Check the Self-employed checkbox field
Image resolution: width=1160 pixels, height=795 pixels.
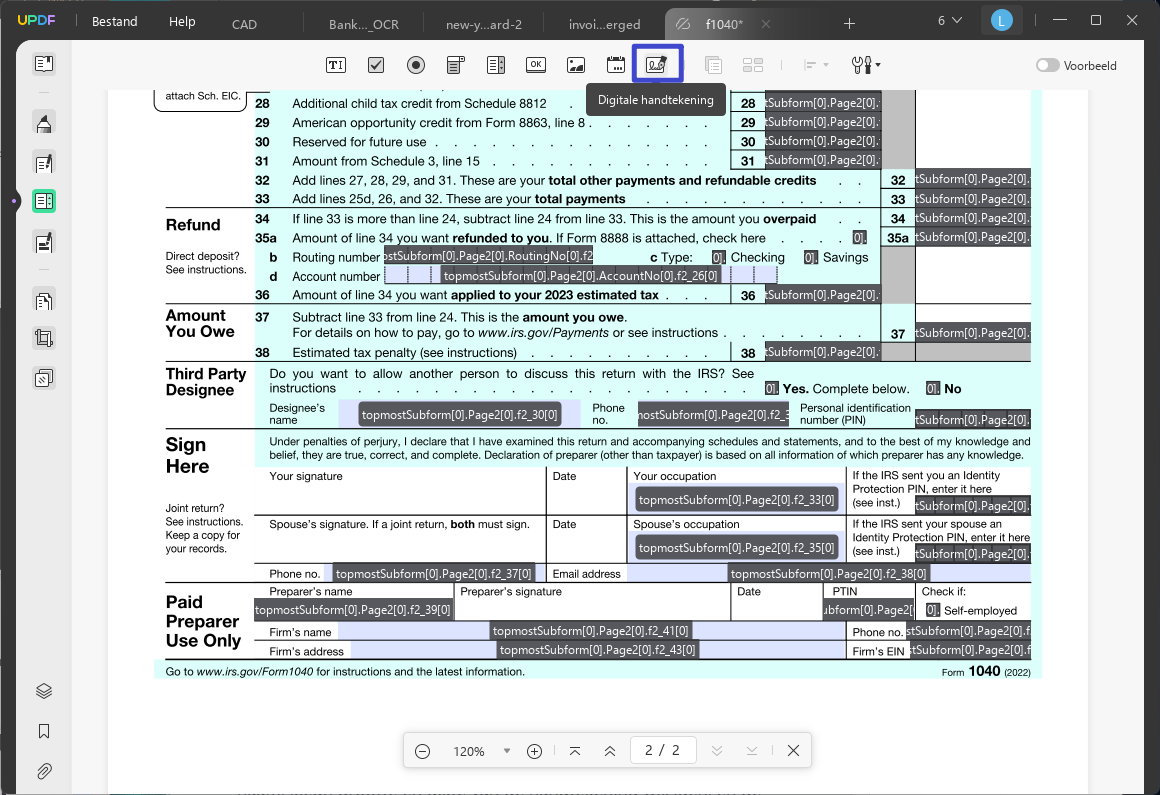(x=933, y=610)
